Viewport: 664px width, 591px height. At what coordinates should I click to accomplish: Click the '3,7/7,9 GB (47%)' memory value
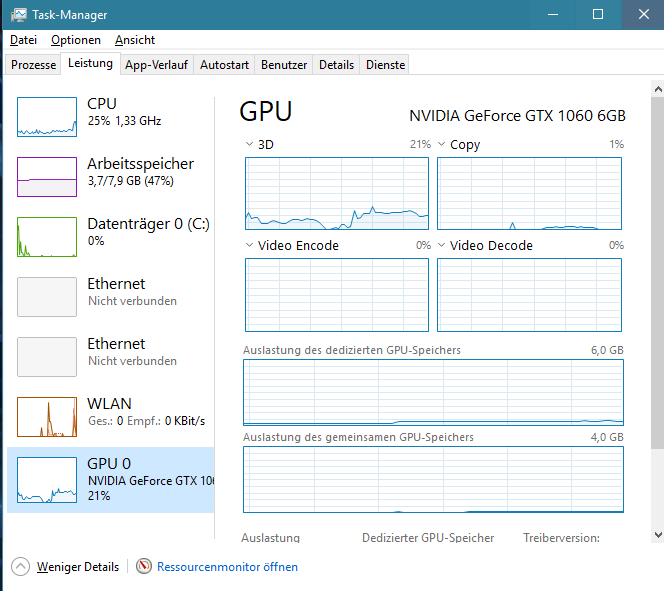tap(131, 181)
